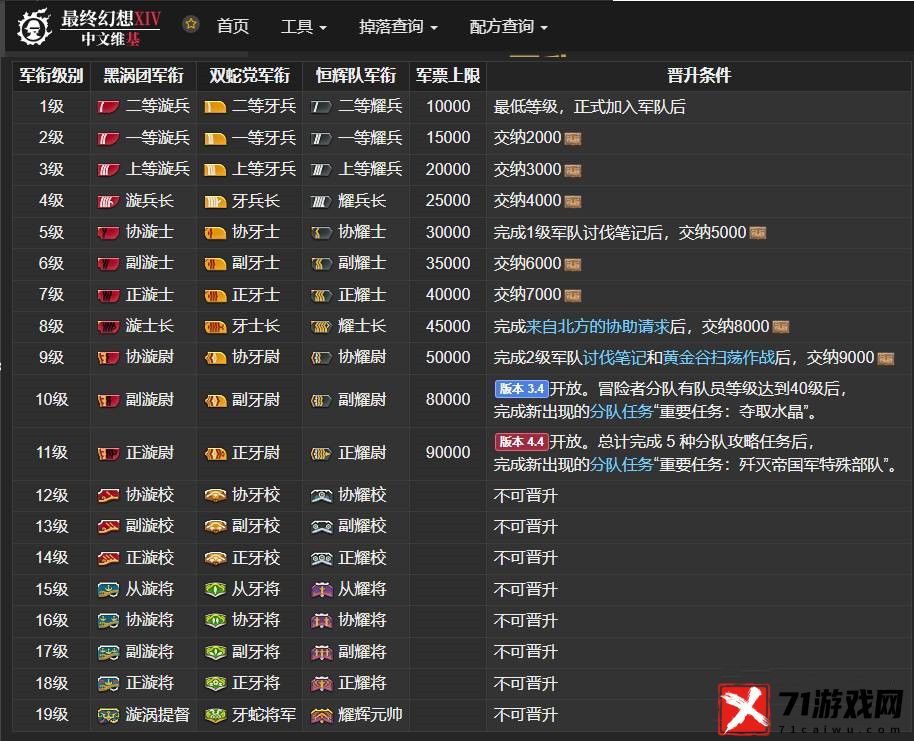The image size is (914, 741).
Task: Open the 黄金谷扫荡作战 link
Action: pyautogui.click(x=719, y=357)
